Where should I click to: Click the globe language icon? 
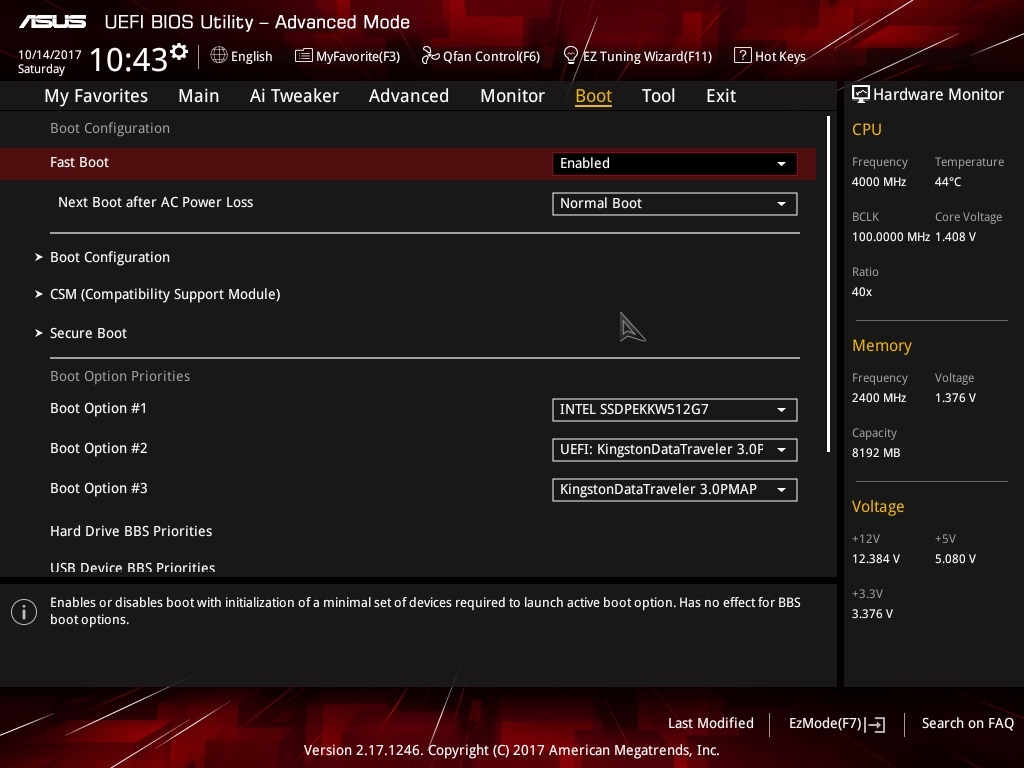click(x=219, y=56)
